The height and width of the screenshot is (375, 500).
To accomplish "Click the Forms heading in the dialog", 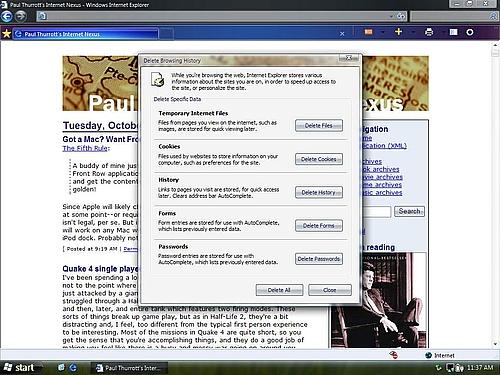I will click(x=167, y=213).
